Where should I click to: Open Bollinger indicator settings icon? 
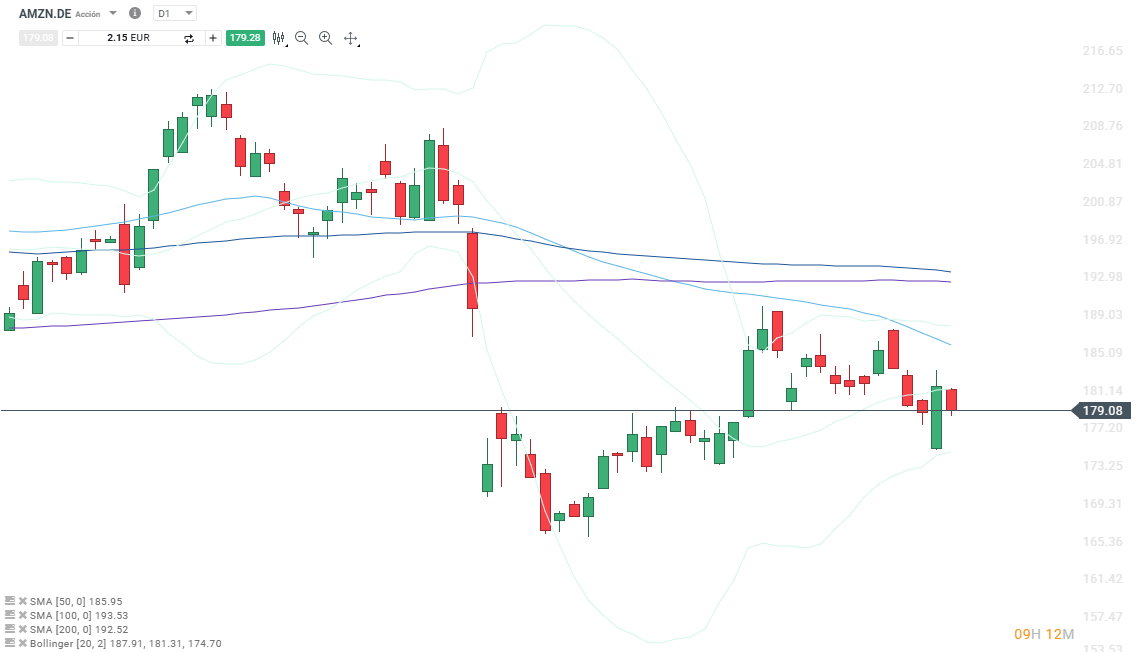10,644
